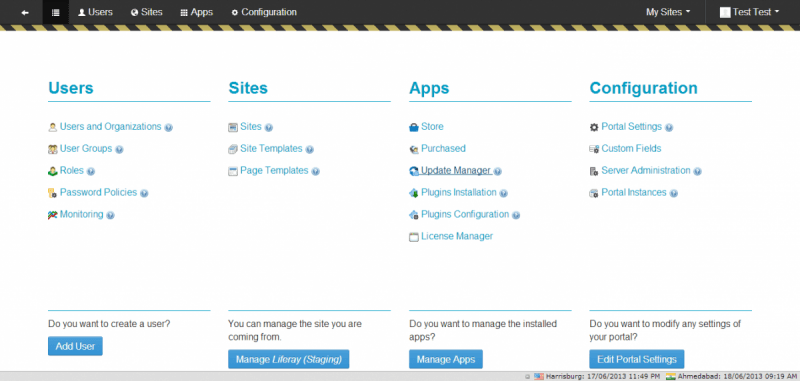
Task: Click the Roles icon
Action: [53, 171]
